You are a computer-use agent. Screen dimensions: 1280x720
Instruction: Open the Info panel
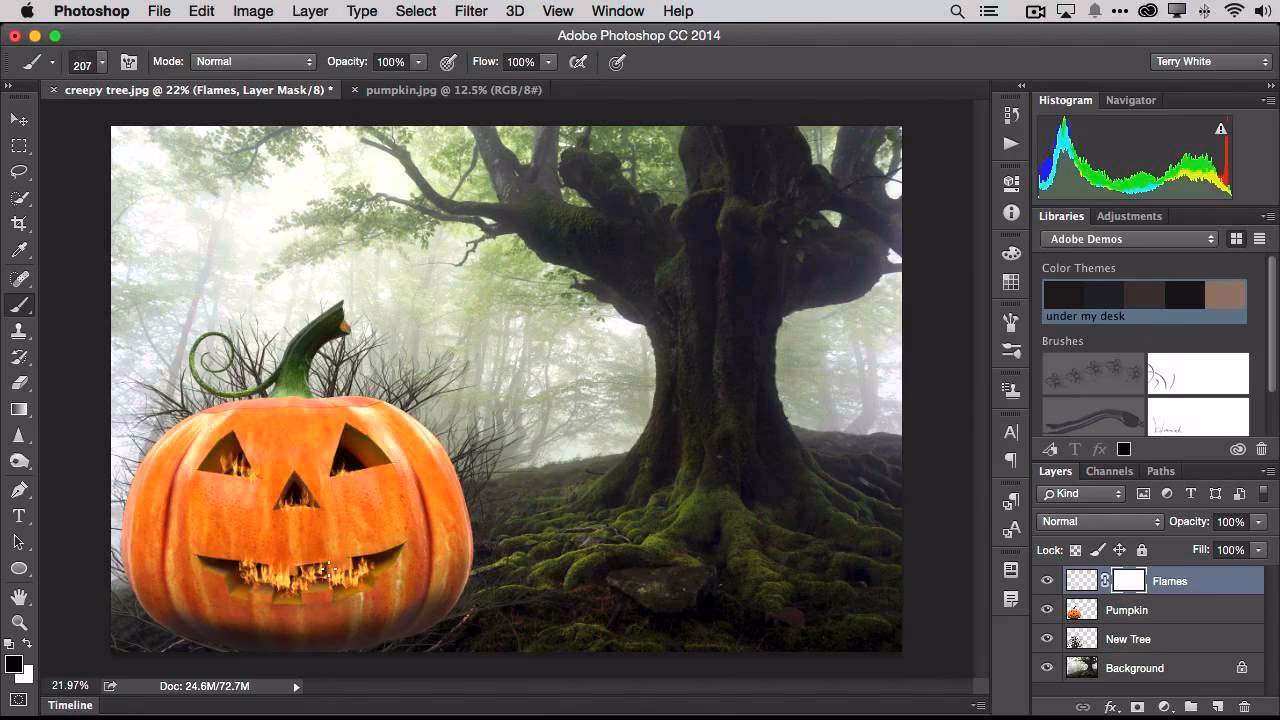[1011, 212]
